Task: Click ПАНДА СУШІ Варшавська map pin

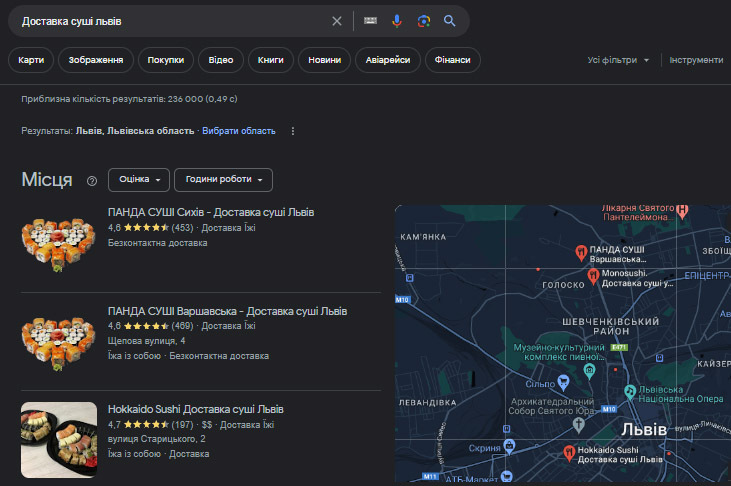Action: (581, 253)
